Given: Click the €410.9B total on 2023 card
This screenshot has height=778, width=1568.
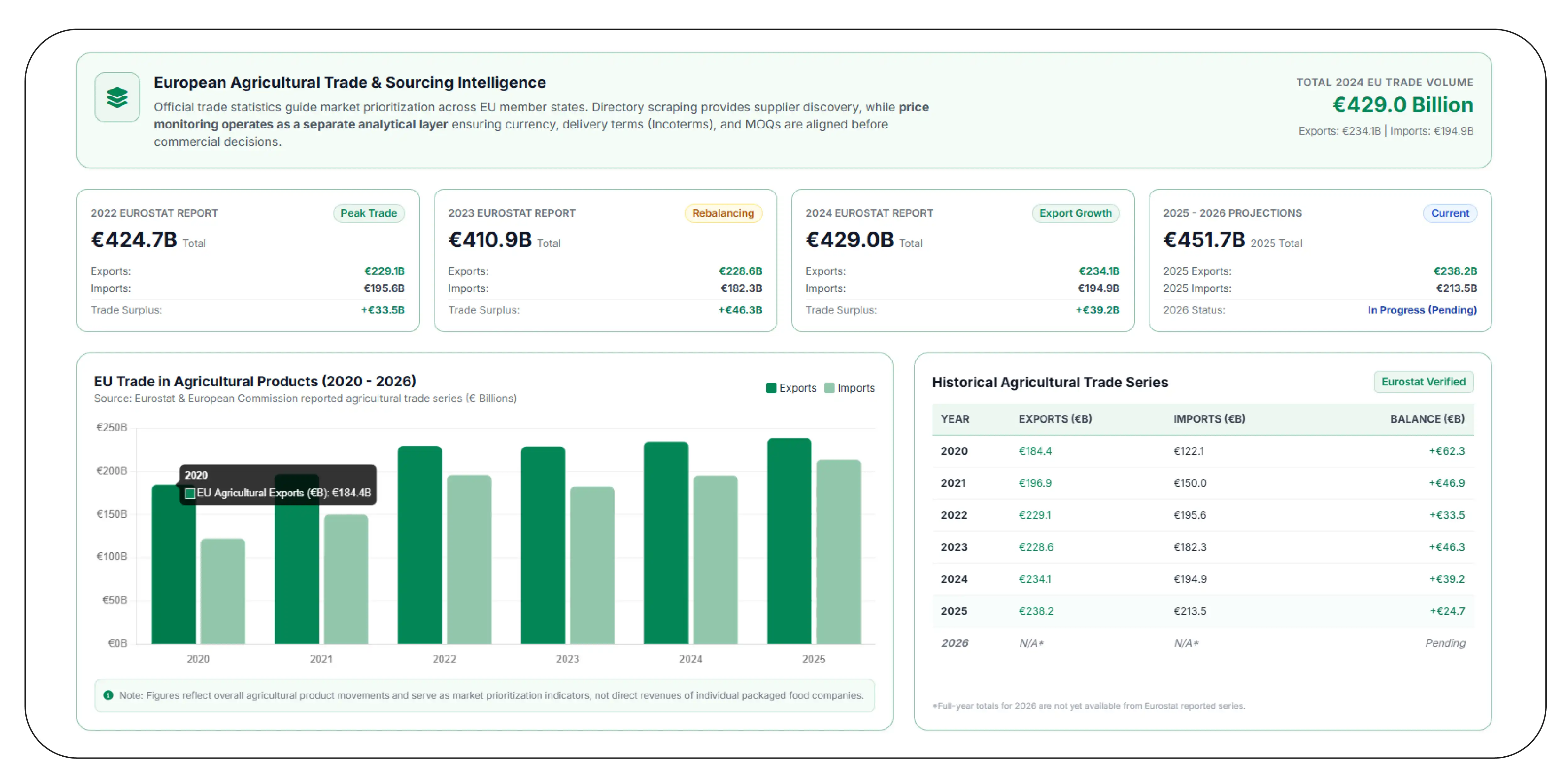Looking at the screenshot, I should tap(490, 240).
